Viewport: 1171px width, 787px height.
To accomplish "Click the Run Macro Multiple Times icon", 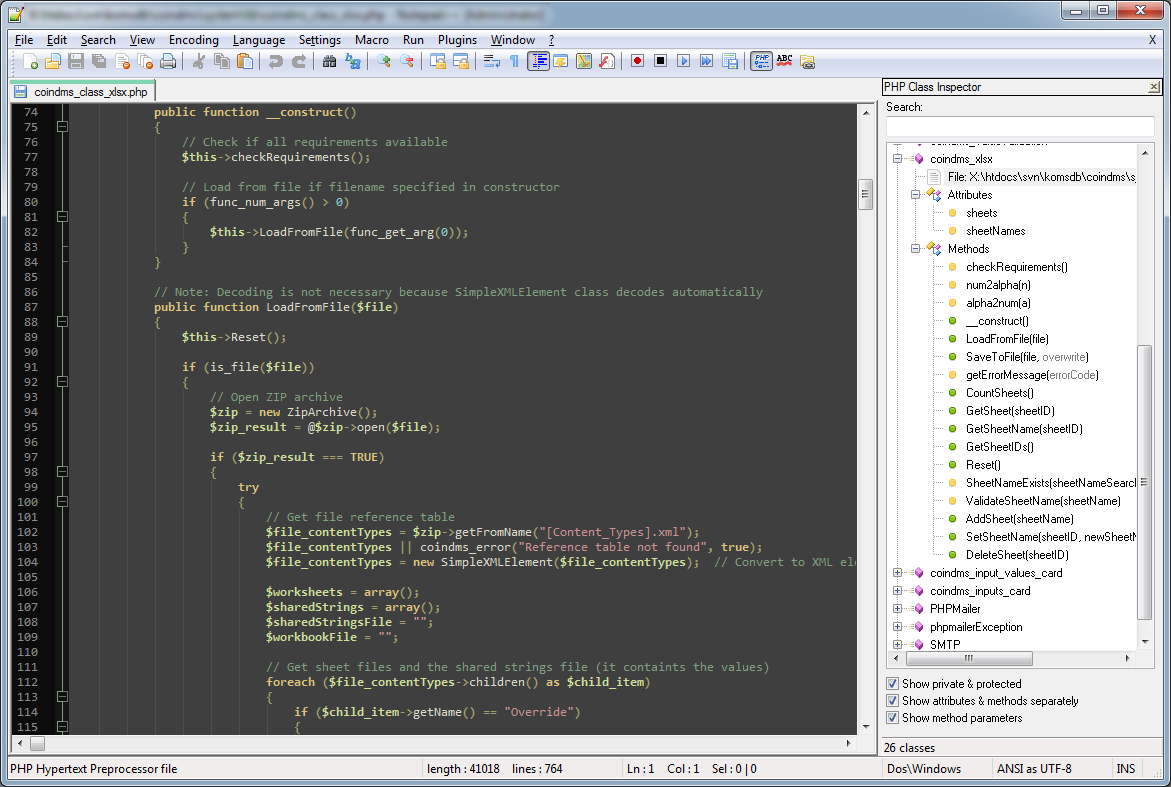I will coord(706,62).
